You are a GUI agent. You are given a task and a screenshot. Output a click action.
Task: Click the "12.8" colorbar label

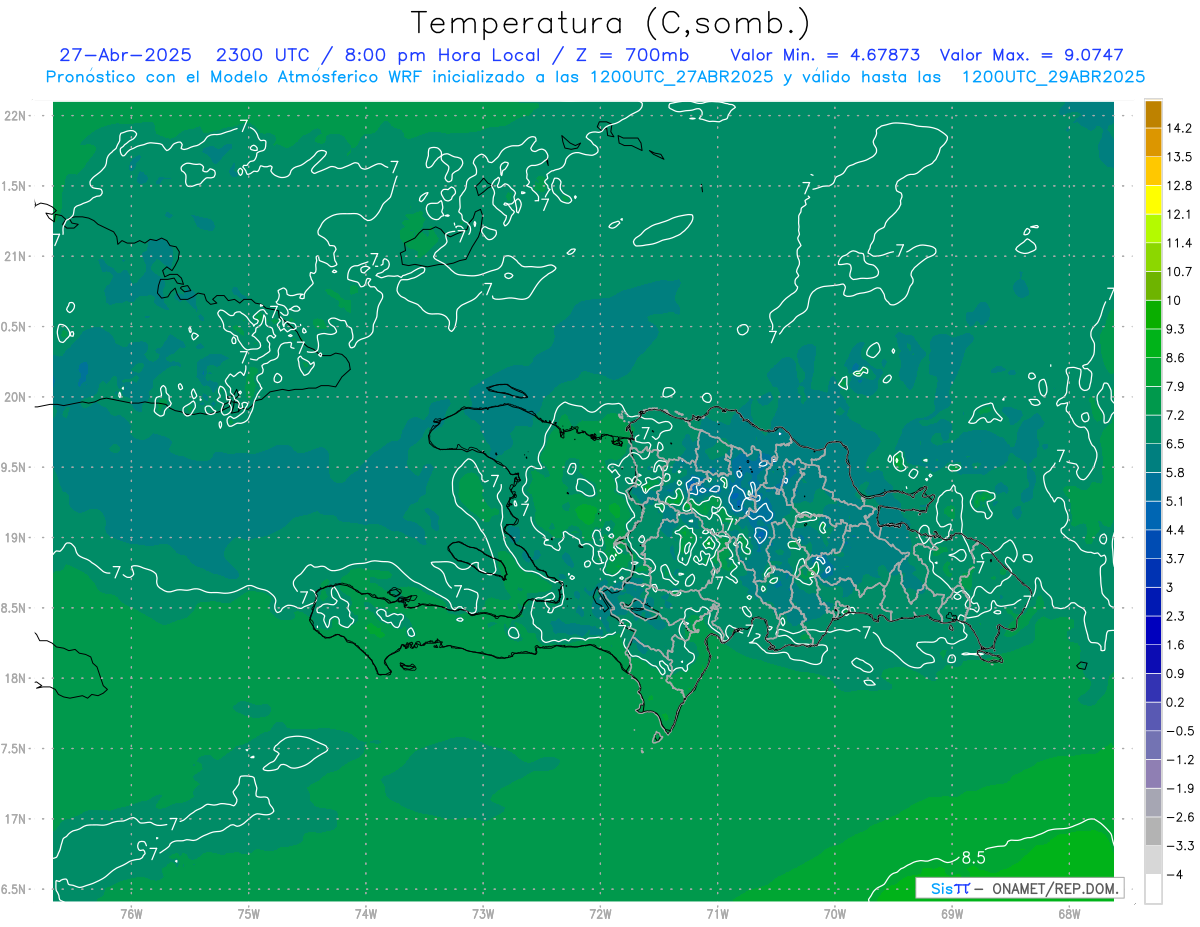coord(1180,186)
